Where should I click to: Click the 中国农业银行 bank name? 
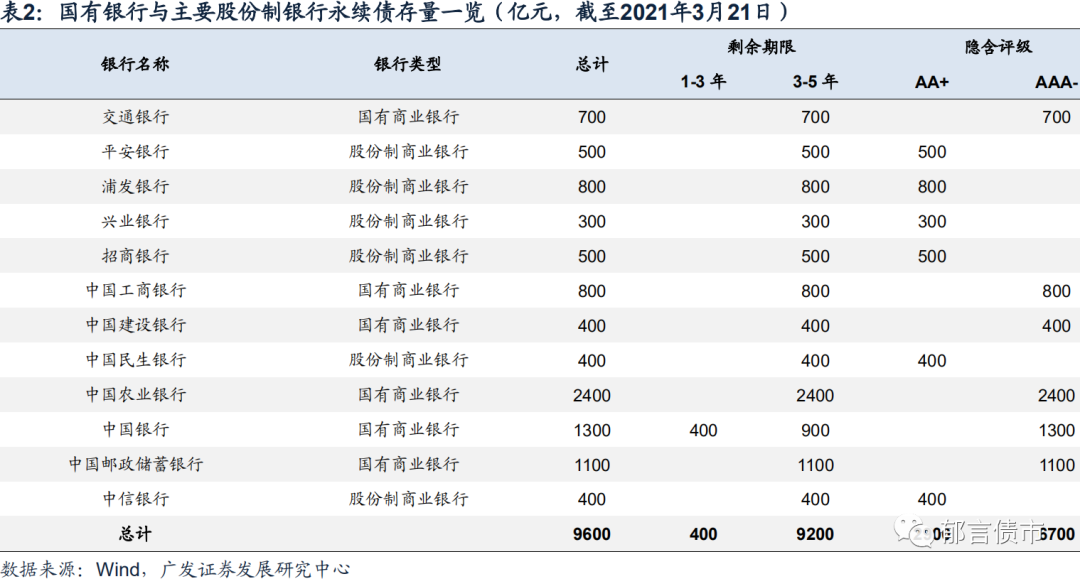pyautogui.click(x=135, y=394)
